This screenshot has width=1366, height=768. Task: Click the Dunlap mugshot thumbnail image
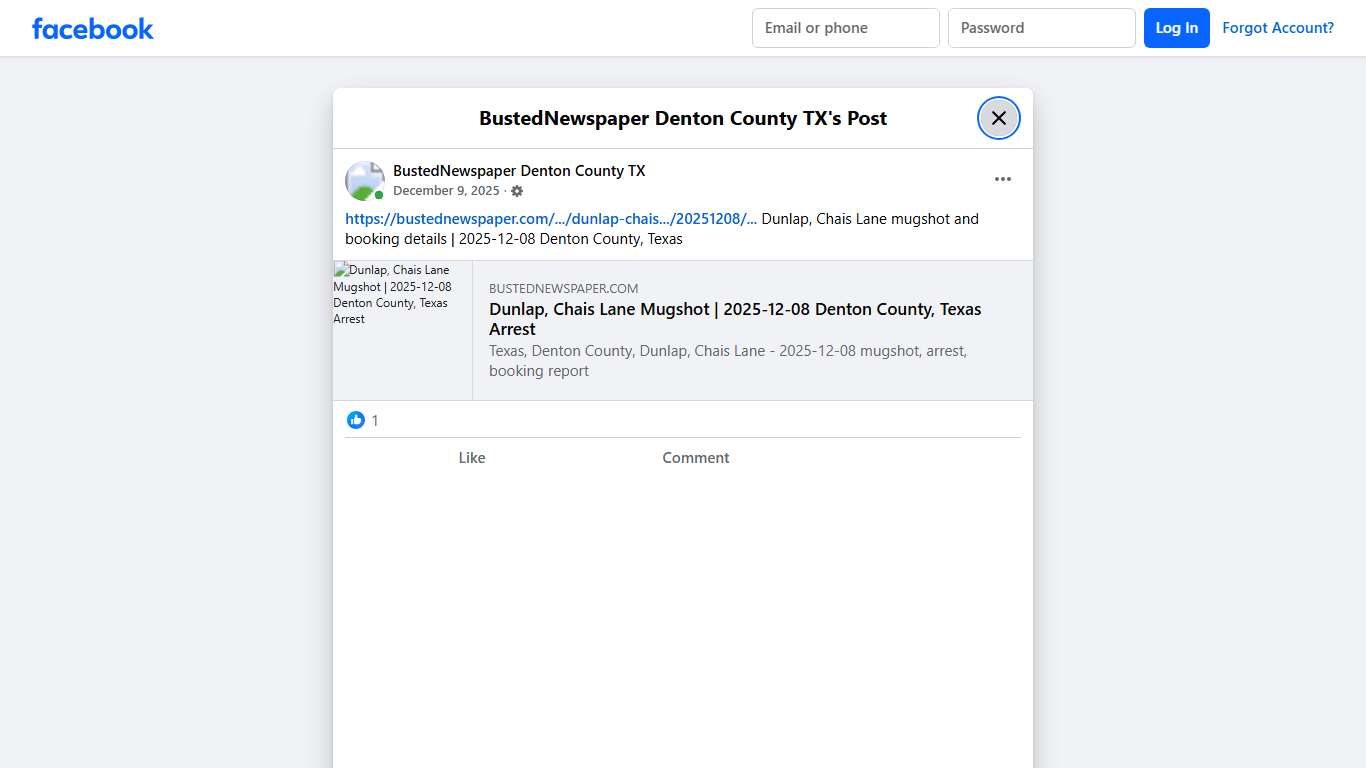(x=400, y=330)
